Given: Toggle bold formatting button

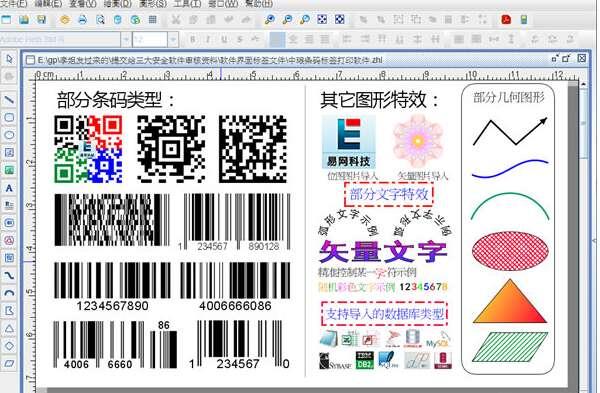Looking at the screenshot, I should click(192, 39).
